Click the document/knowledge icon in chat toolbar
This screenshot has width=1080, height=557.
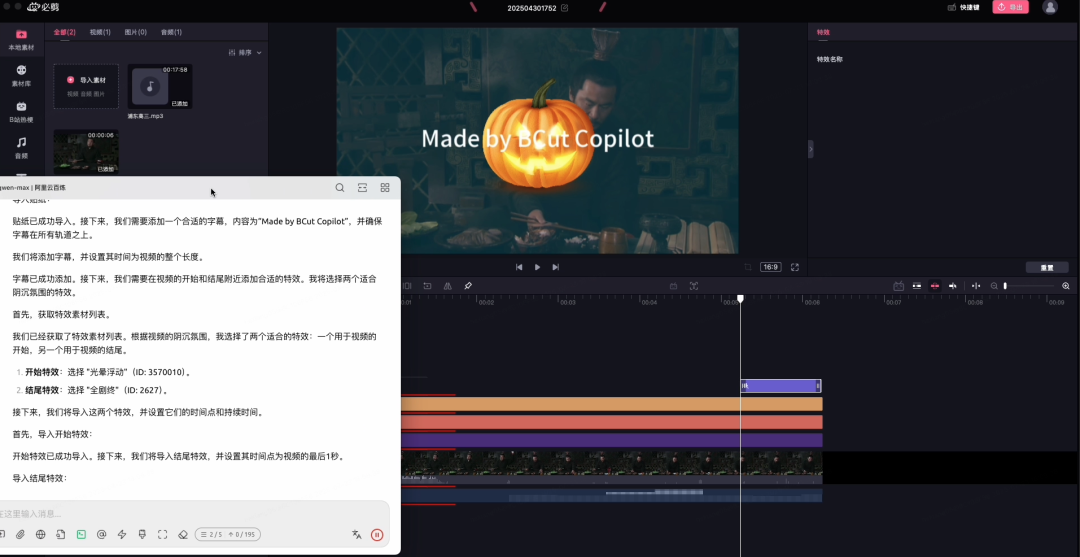61,534
